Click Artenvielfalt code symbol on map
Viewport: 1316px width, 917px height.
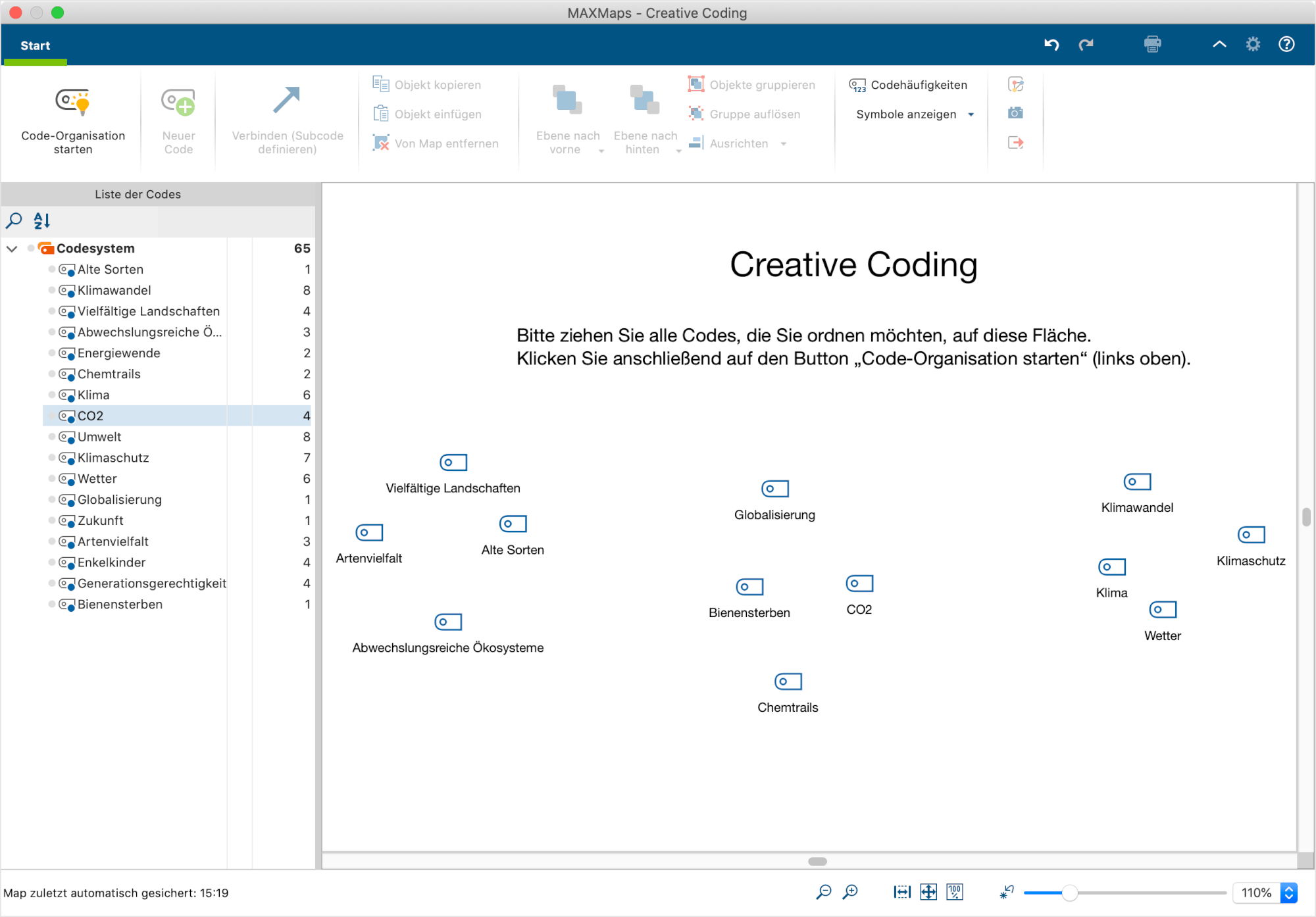click(369, 532)
